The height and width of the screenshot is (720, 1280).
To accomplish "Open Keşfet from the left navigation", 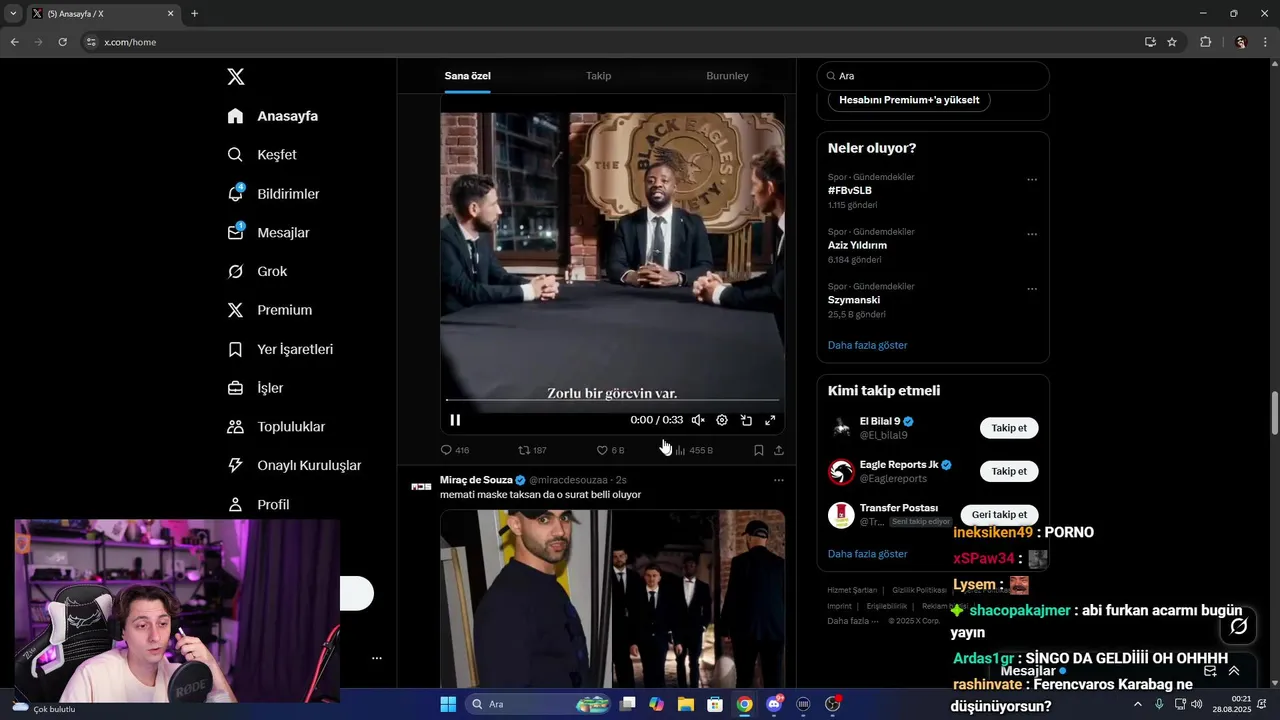I will tap(262, 155).
